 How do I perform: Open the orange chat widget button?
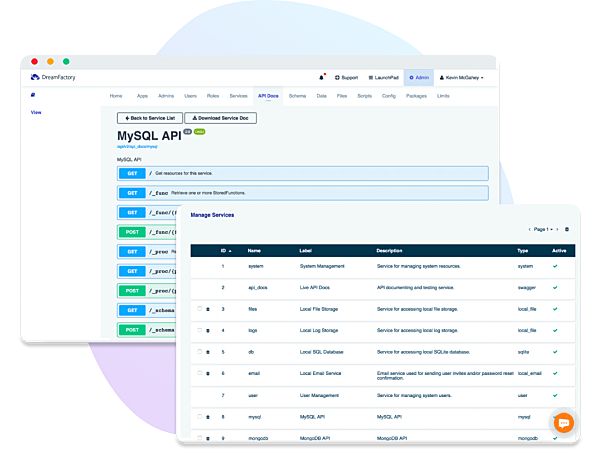tap(564, 423)
